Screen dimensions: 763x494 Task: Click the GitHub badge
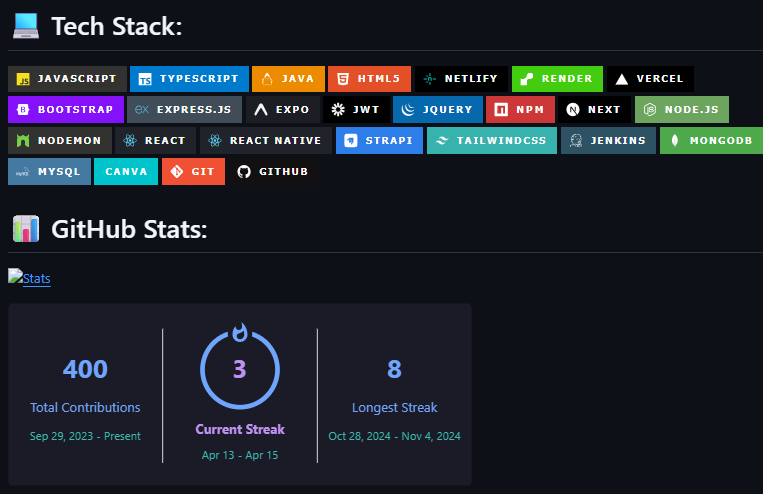[273, 171]
